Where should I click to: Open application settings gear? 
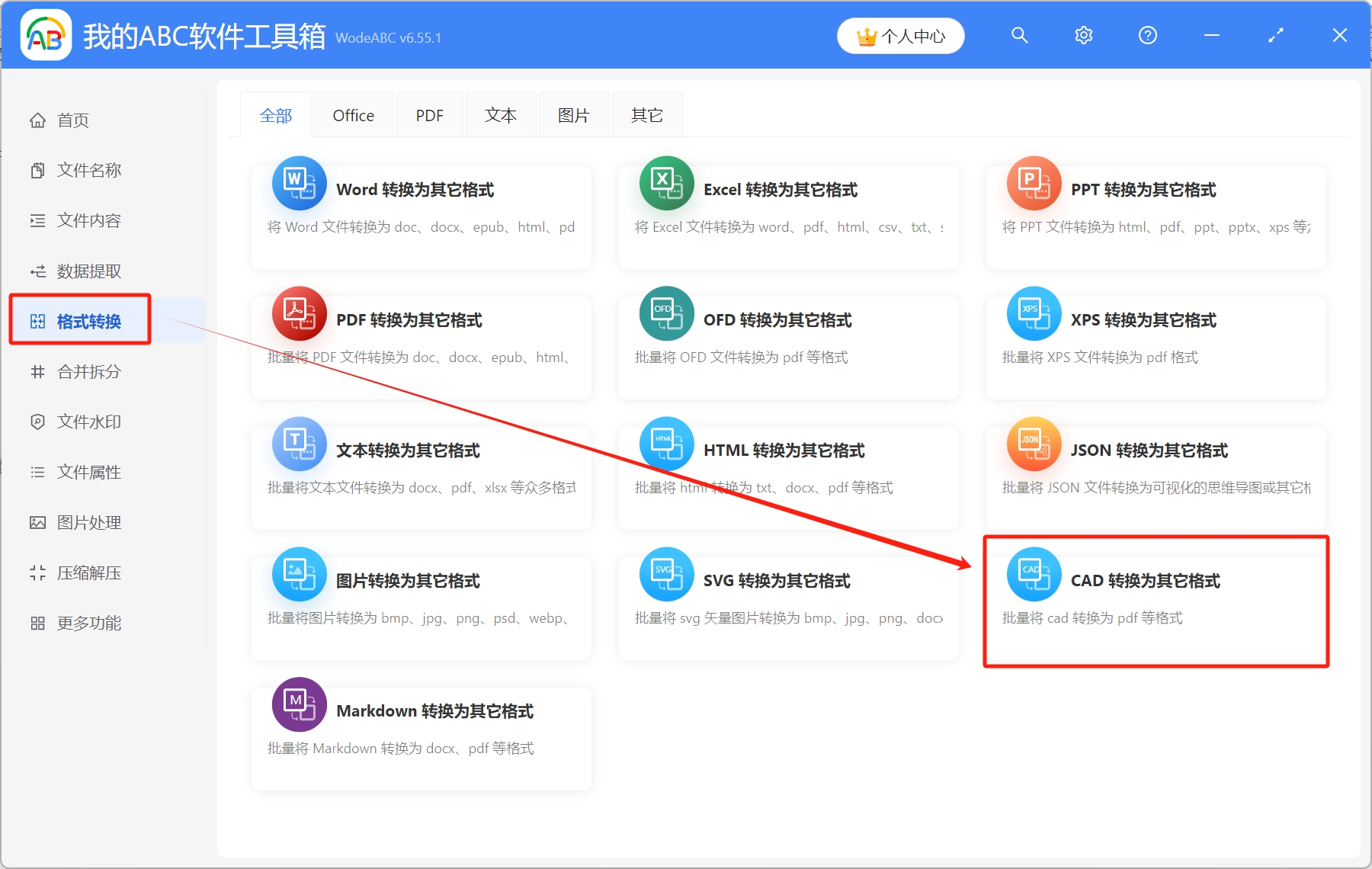click(x=1083, y=35)
